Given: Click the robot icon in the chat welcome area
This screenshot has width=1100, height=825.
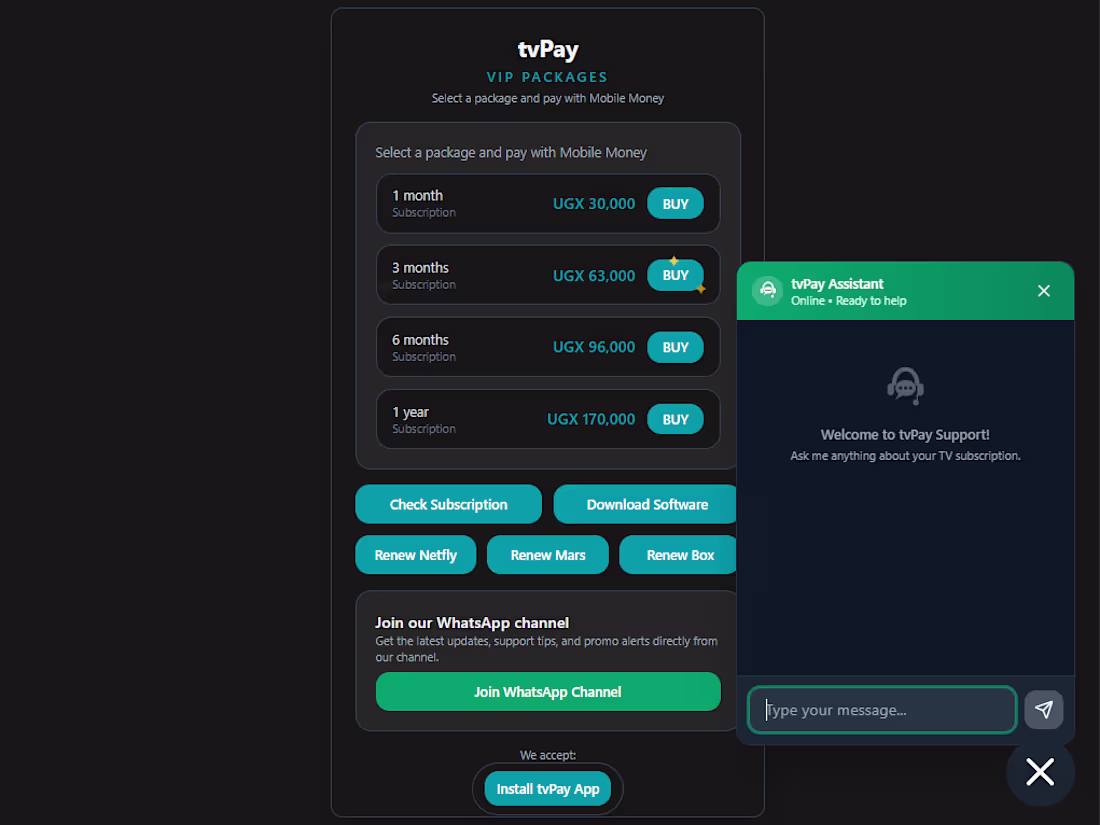Looking at the screenshot, I should coord(905,386).
